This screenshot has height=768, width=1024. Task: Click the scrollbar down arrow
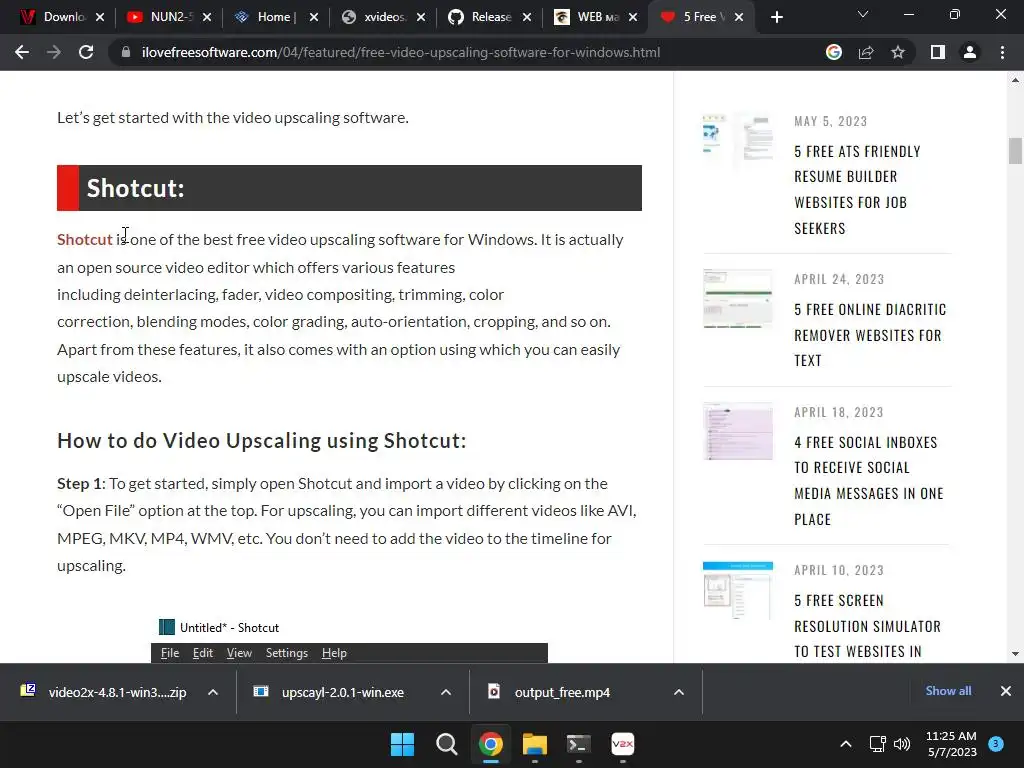1015,654
